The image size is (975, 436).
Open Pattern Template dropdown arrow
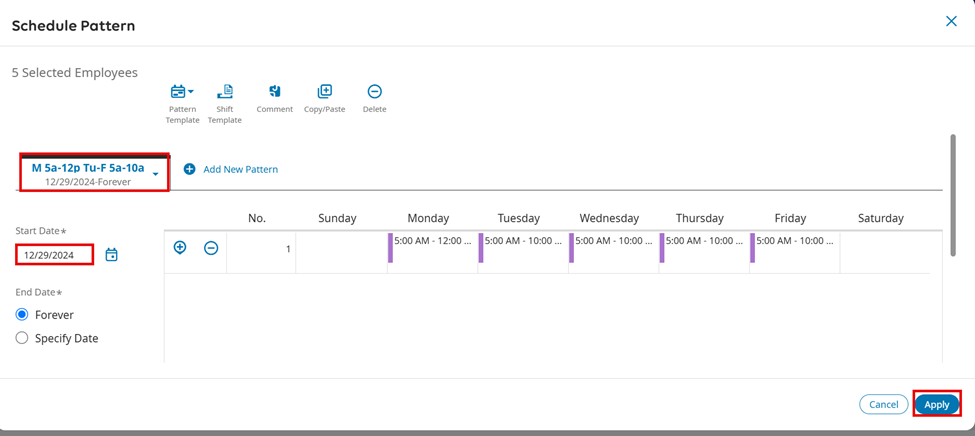[191, 93]
